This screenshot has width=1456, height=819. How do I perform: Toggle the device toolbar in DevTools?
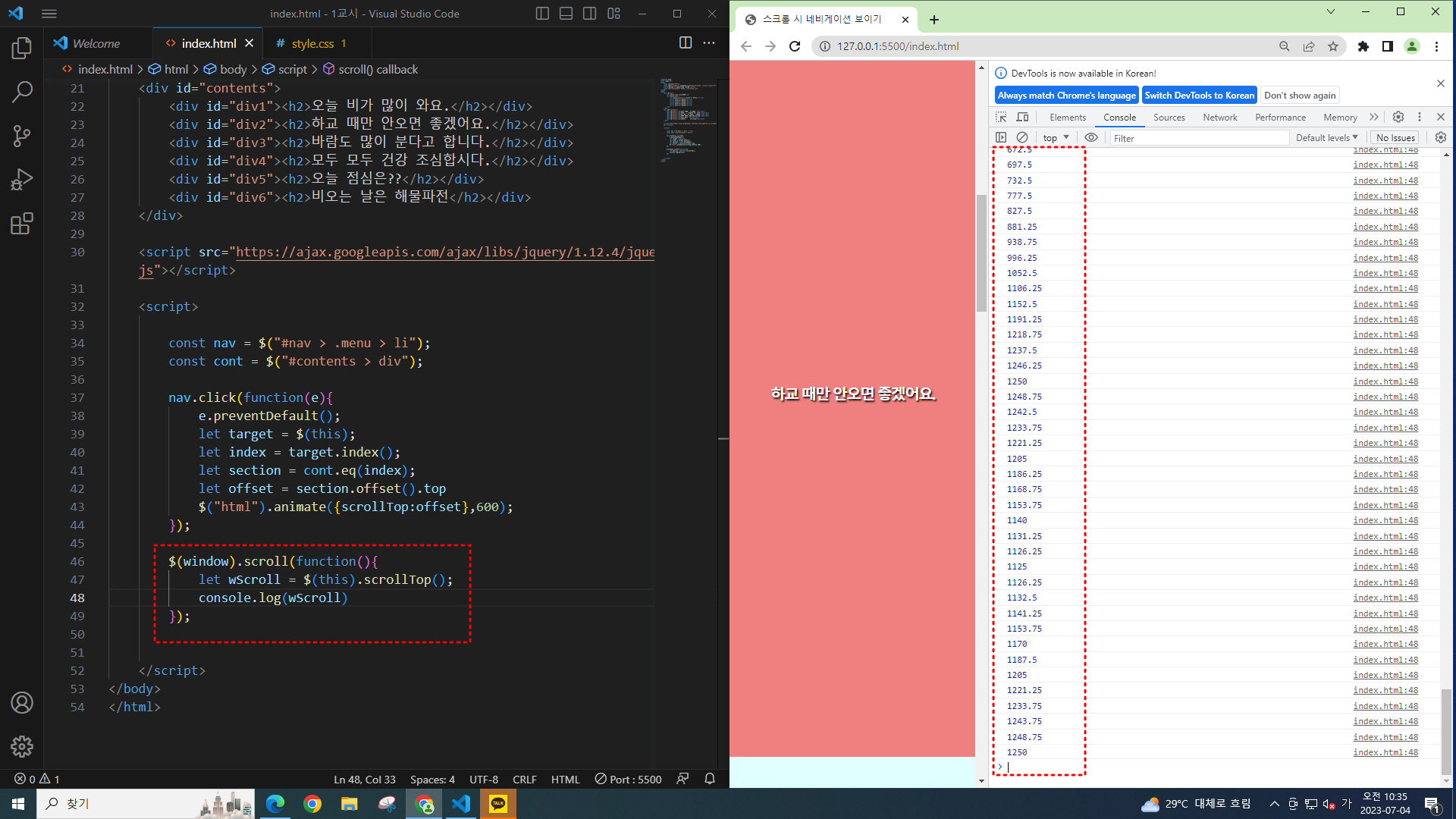point(1022,117)
